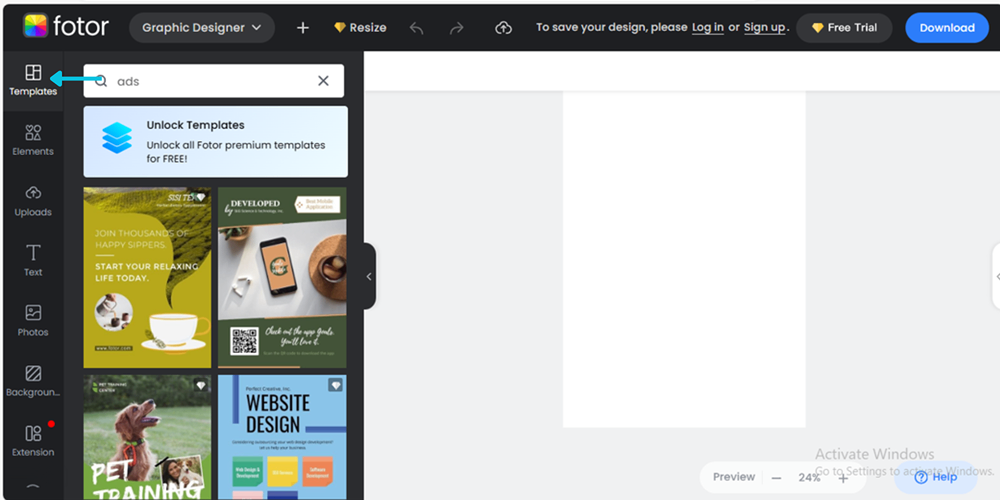The width and height of the screenshot is (1000, 500).
Task: Click the blank white canvas page
Action: 684,259
